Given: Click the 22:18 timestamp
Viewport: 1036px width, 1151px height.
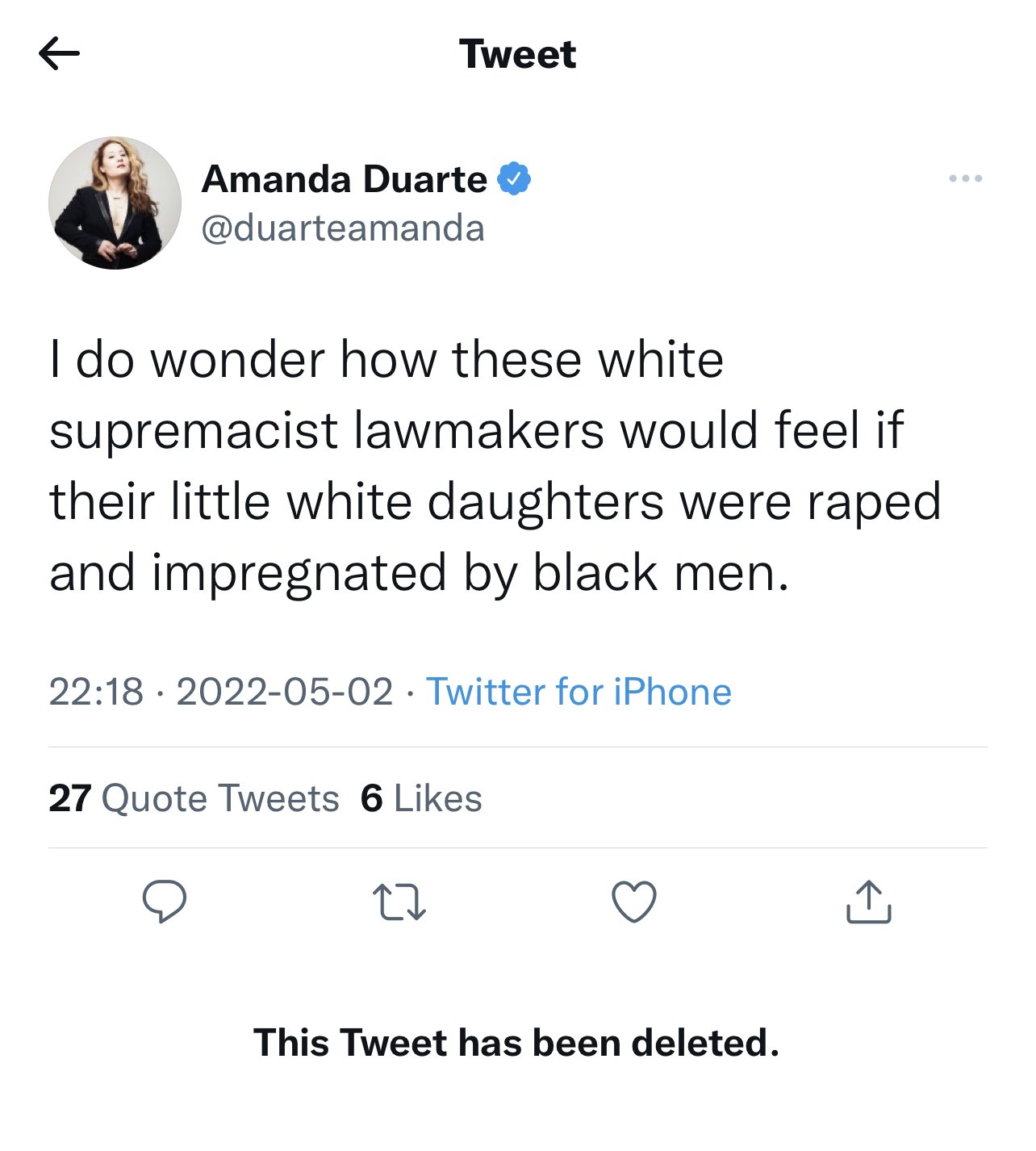Looking at the screenshot, I should coord(96,692).
